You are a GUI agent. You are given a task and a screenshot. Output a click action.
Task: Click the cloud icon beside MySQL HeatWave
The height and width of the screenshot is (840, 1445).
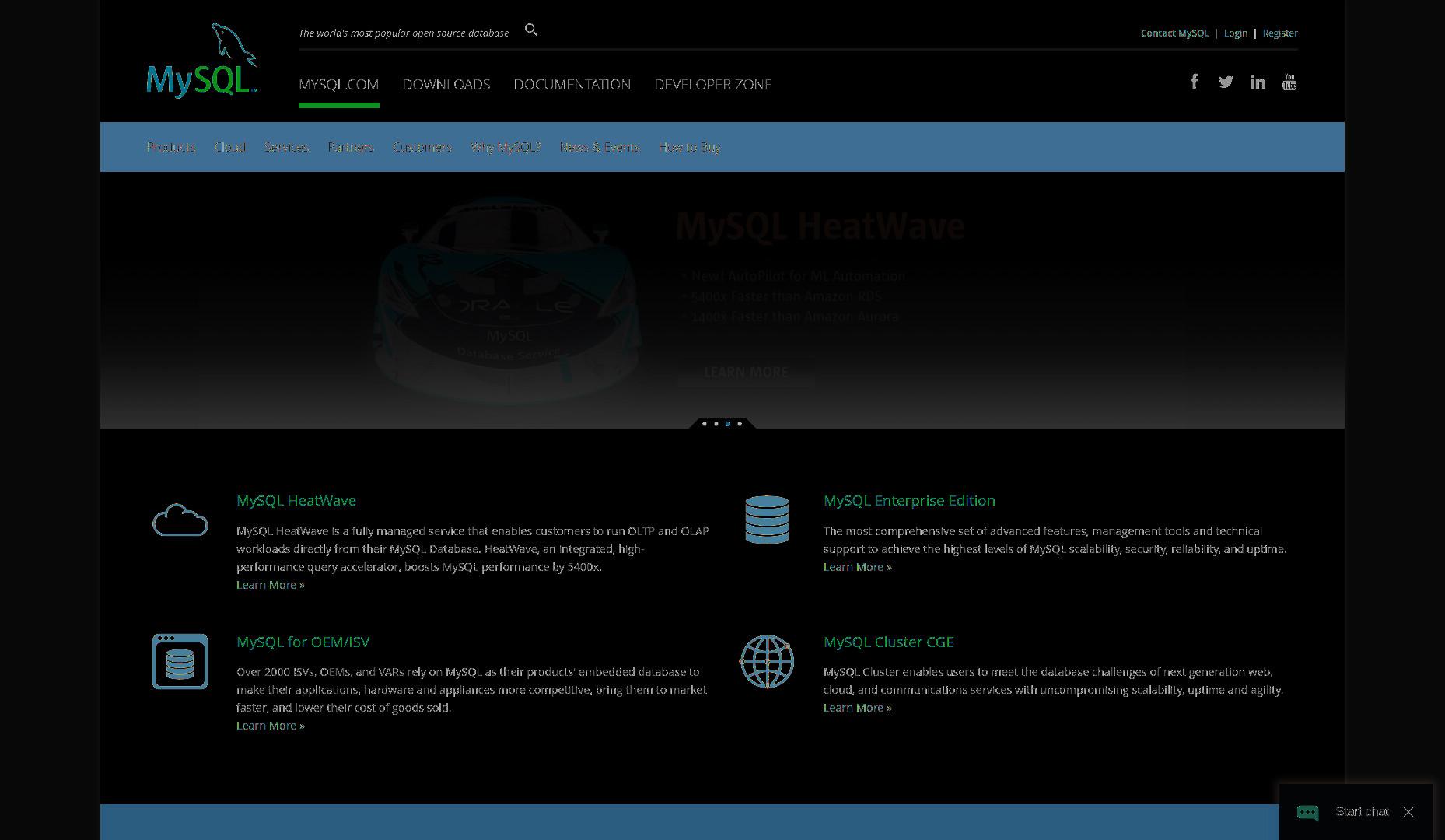(180, 520)
